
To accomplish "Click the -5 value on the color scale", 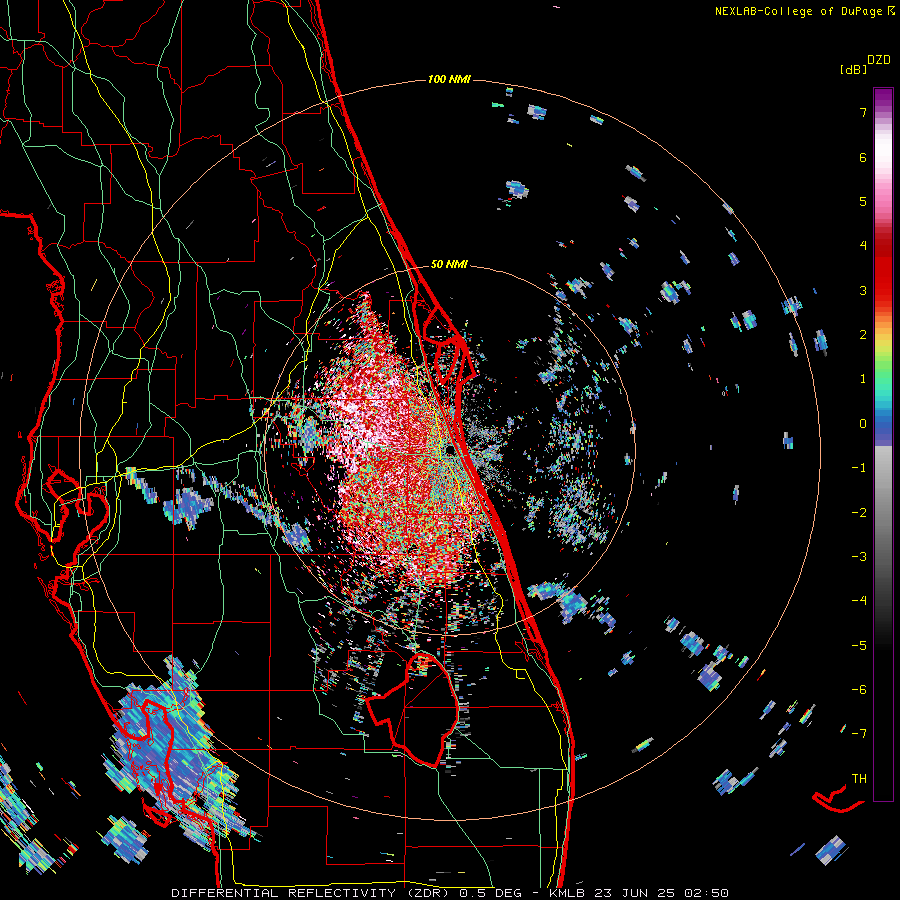I will point(859,646).
